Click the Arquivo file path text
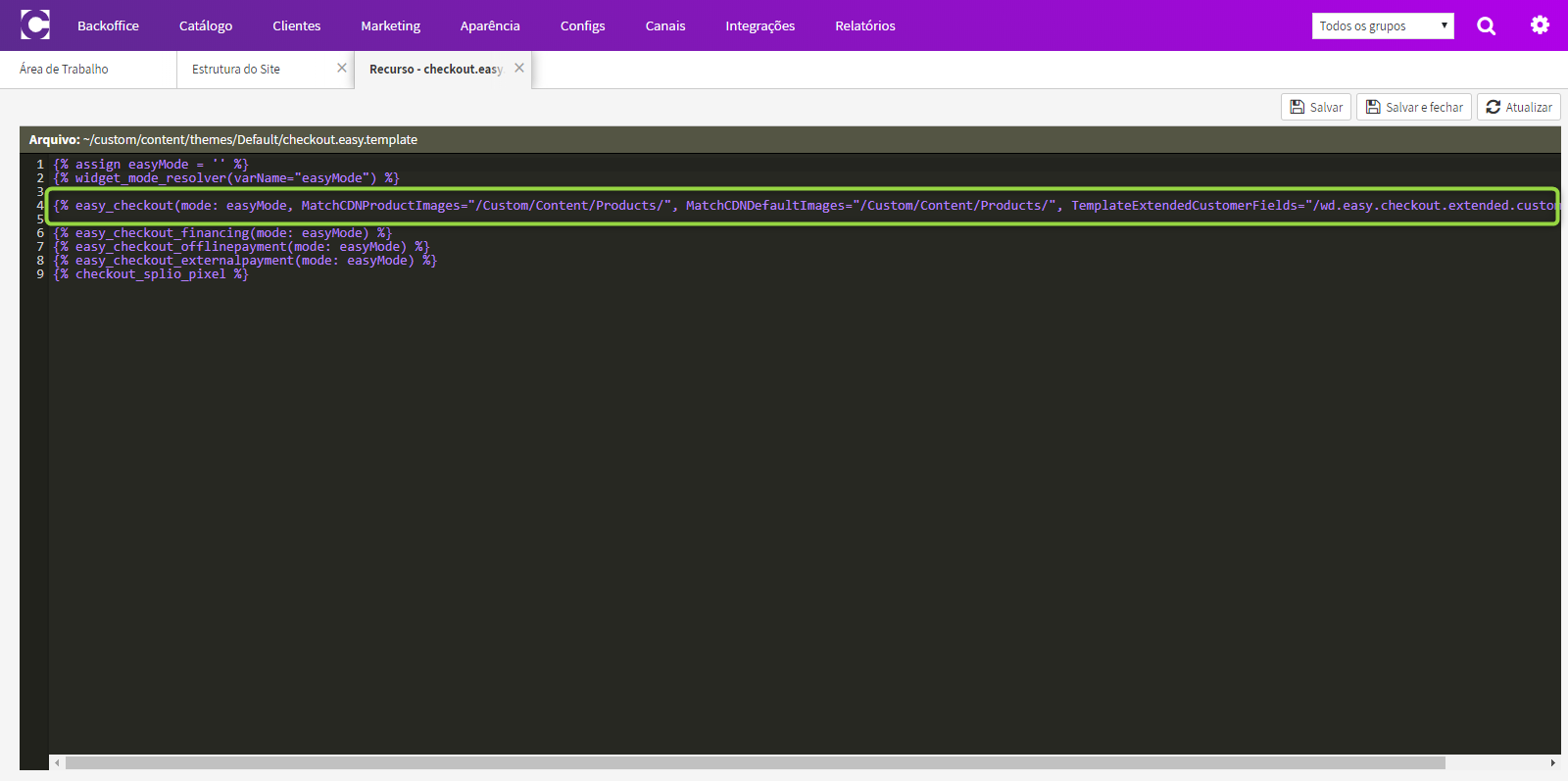The image size is (1568, 781). [223, 139]
